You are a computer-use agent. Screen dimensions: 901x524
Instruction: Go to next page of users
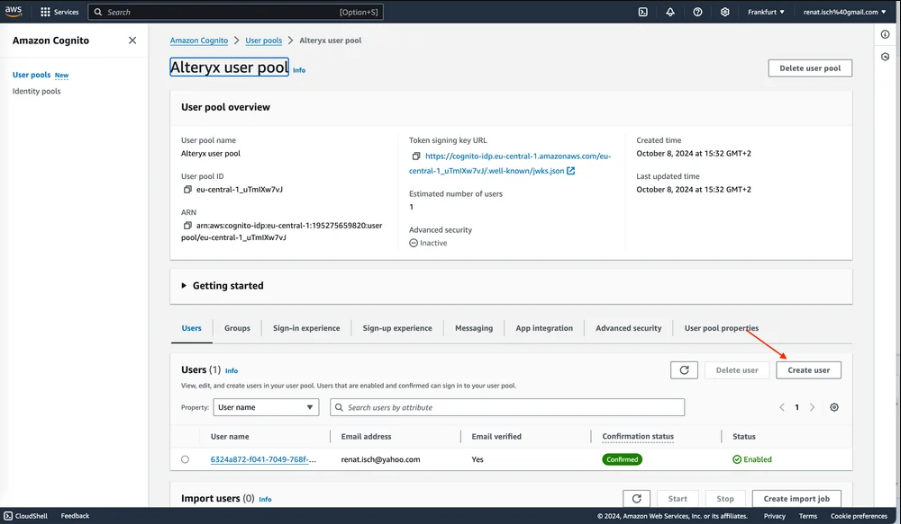coord(812,407)
